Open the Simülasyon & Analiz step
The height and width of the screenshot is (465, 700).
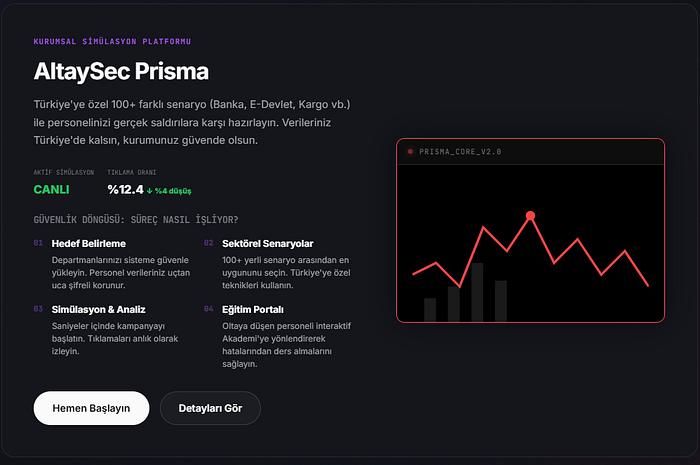point(98,310)
